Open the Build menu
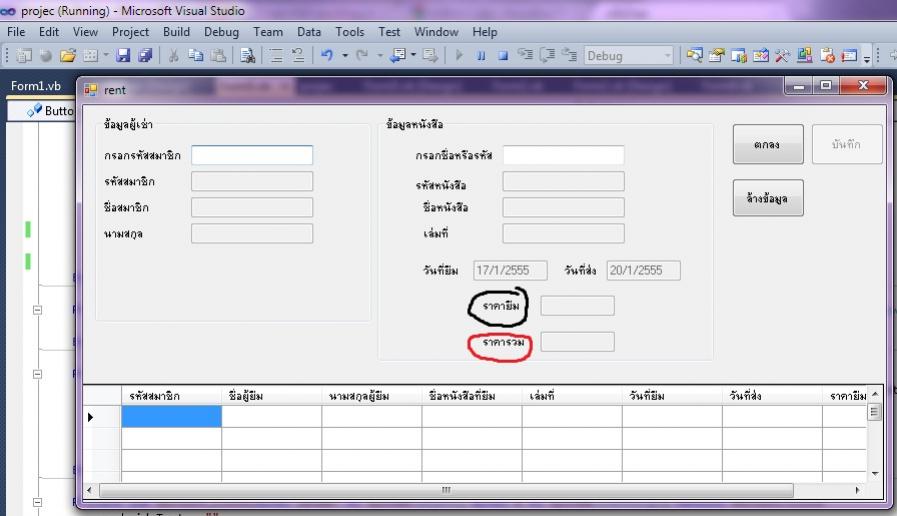The height and width of the screenshot is (516, 897). point(176,32)
